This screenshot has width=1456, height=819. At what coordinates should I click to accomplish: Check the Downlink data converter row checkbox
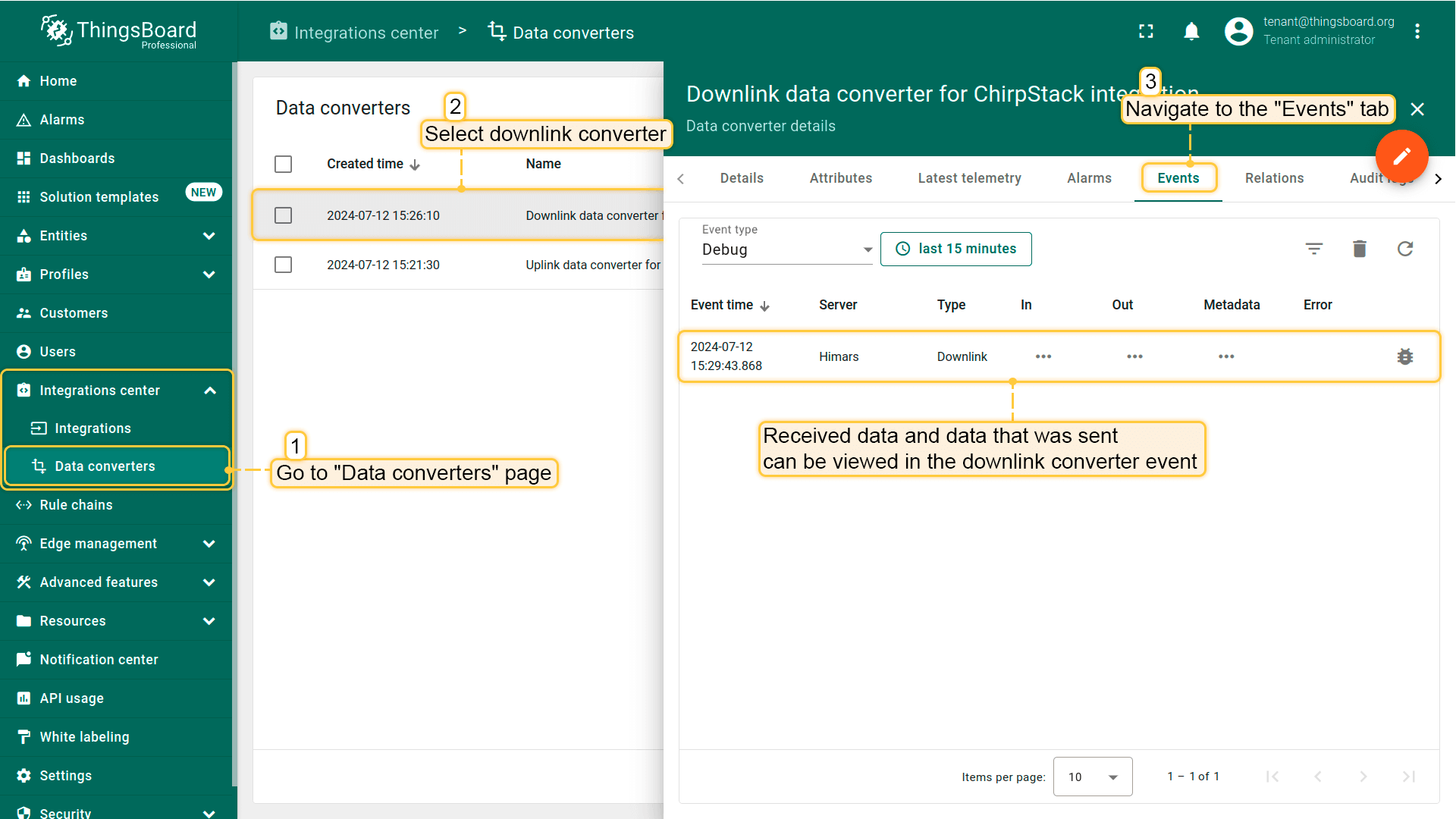coord(283,215)
